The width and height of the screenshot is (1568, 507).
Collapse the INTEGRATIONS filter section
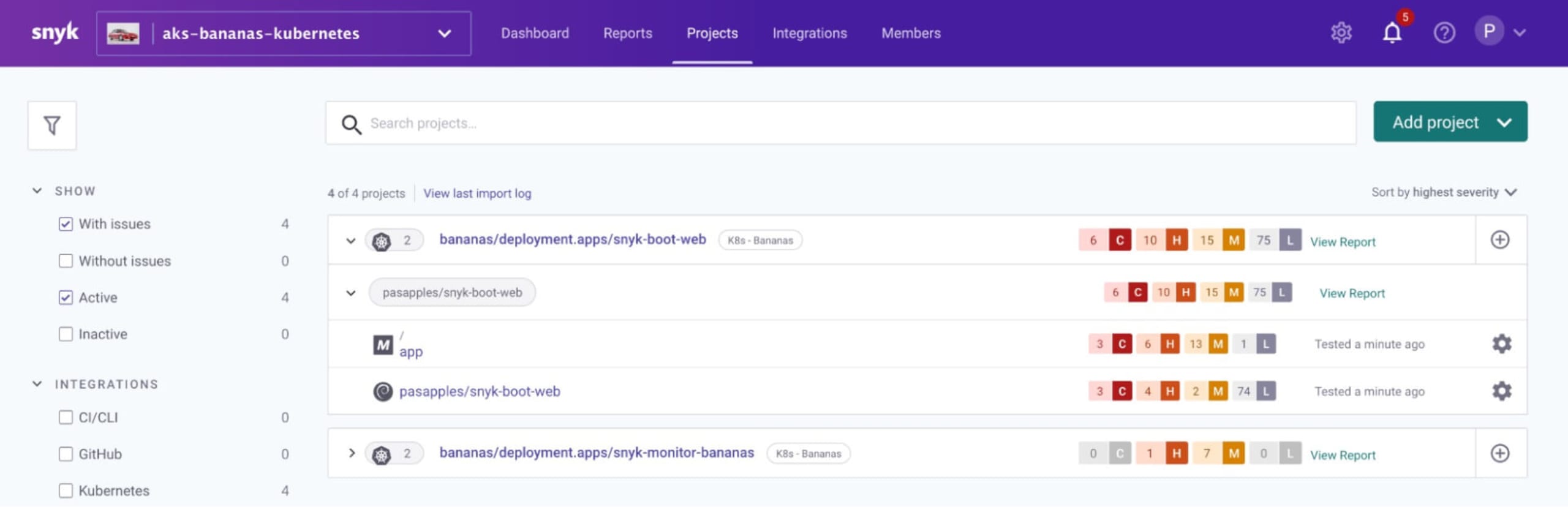pos(37,384)
